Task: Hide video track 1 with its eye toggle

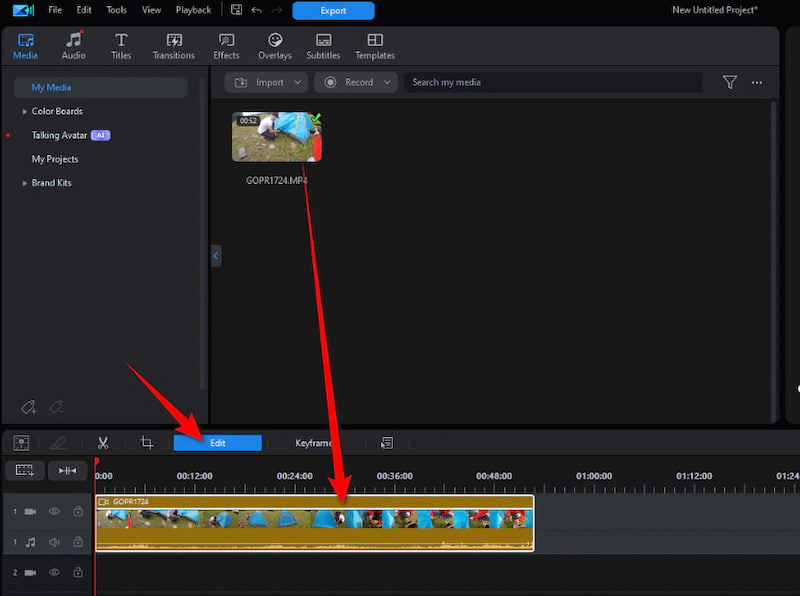Action: click(53, 511)
